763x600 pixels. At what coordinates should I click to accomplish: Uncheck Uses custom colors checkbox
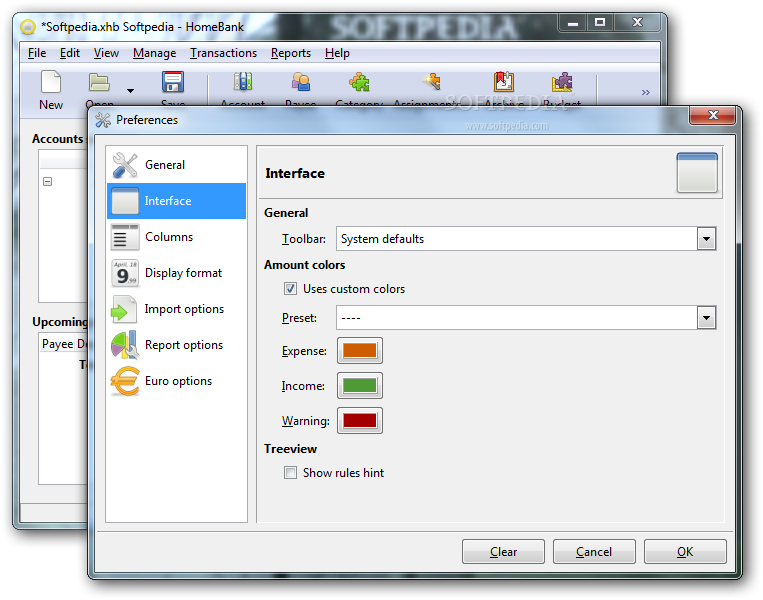(291, 289)
